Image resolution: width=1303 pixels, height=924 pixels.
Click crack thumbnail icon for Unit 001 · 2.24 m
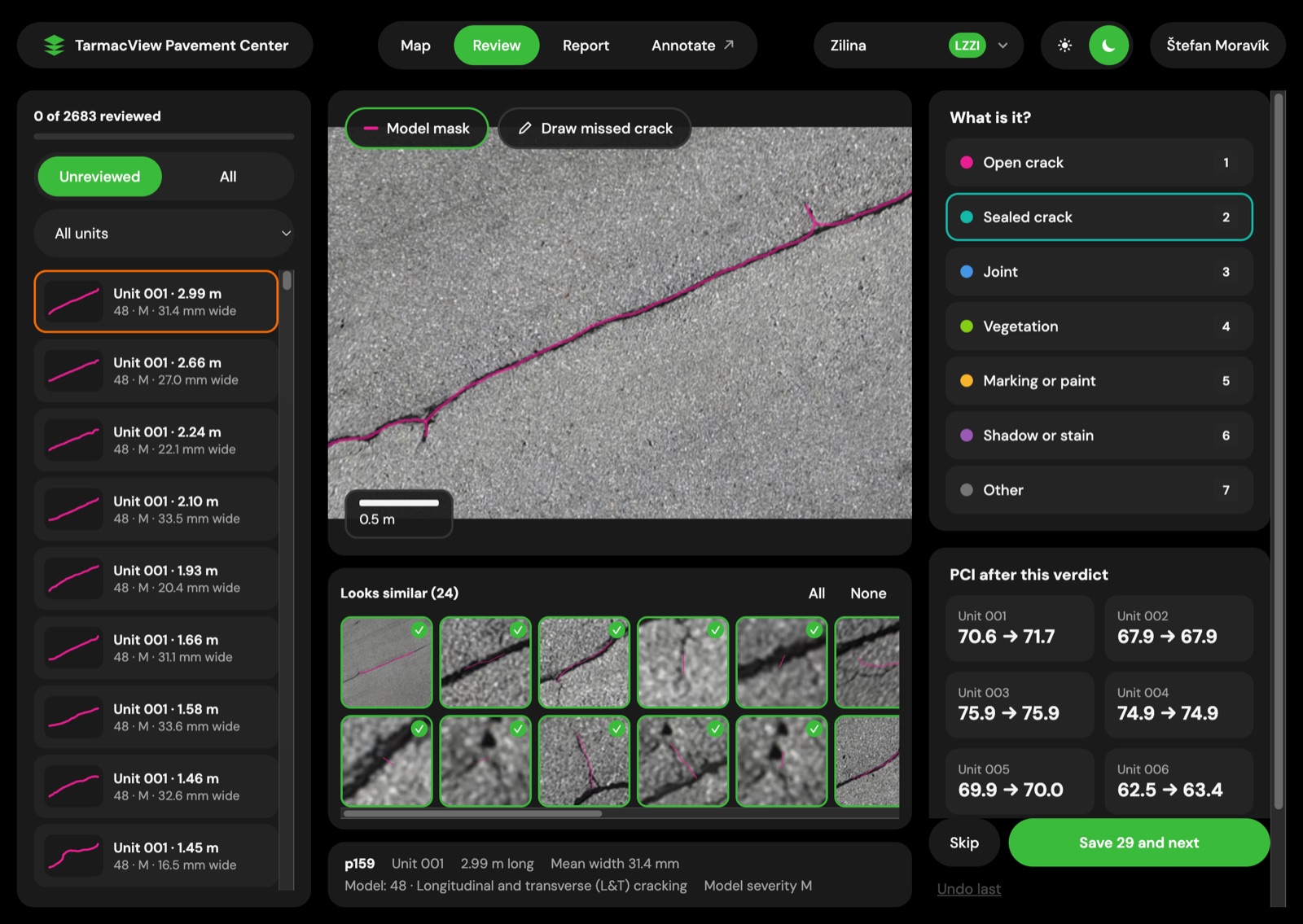click(73, 440)
